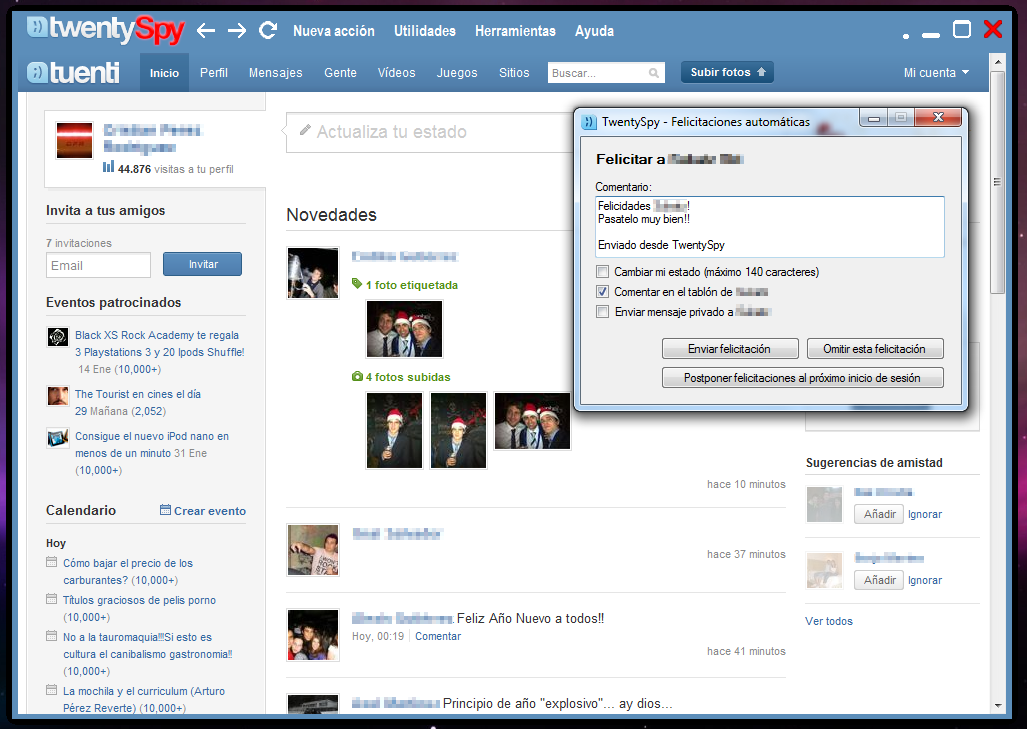Click the search magnifier icon
The image size is (1027, 729).
tap(654, 73)
